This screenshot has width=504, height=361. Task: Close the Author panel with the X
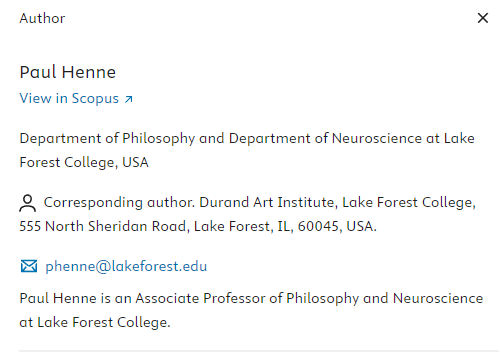pos(483,18)
